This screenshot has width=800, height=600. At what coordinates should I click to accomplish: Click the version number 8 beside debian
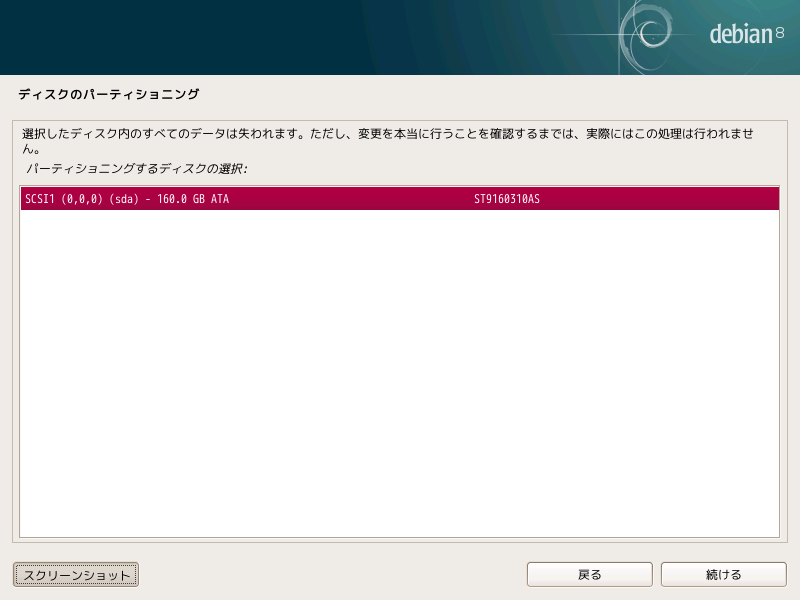coord(780,35)
